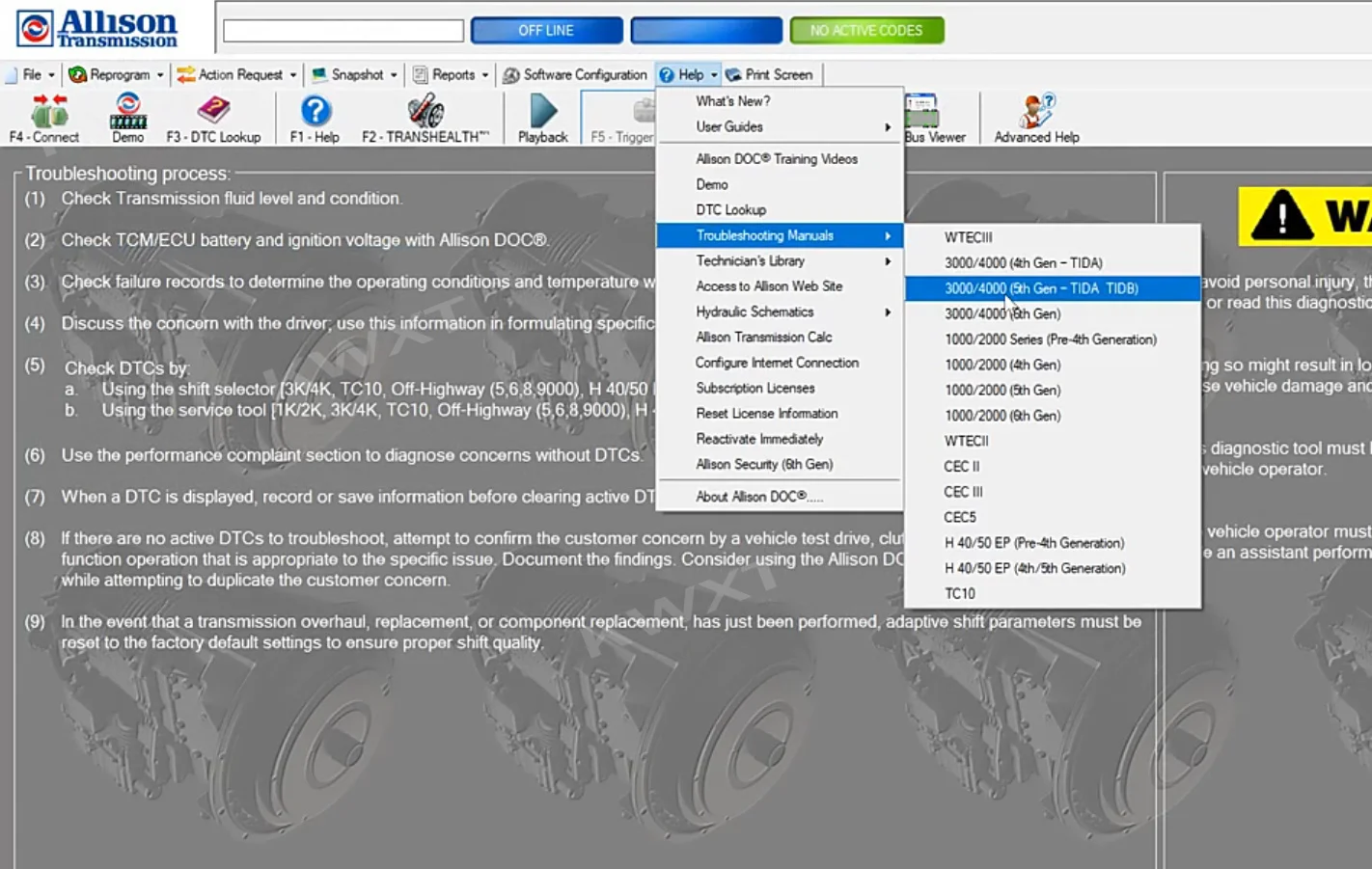Click the Print Screen camera icon

pos(734,74)
